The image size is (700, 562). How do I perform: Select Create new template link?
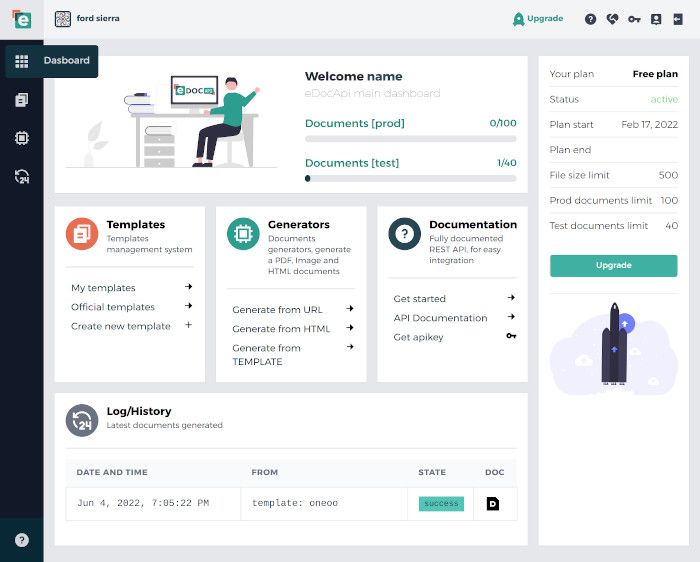[x=121, y=326]
